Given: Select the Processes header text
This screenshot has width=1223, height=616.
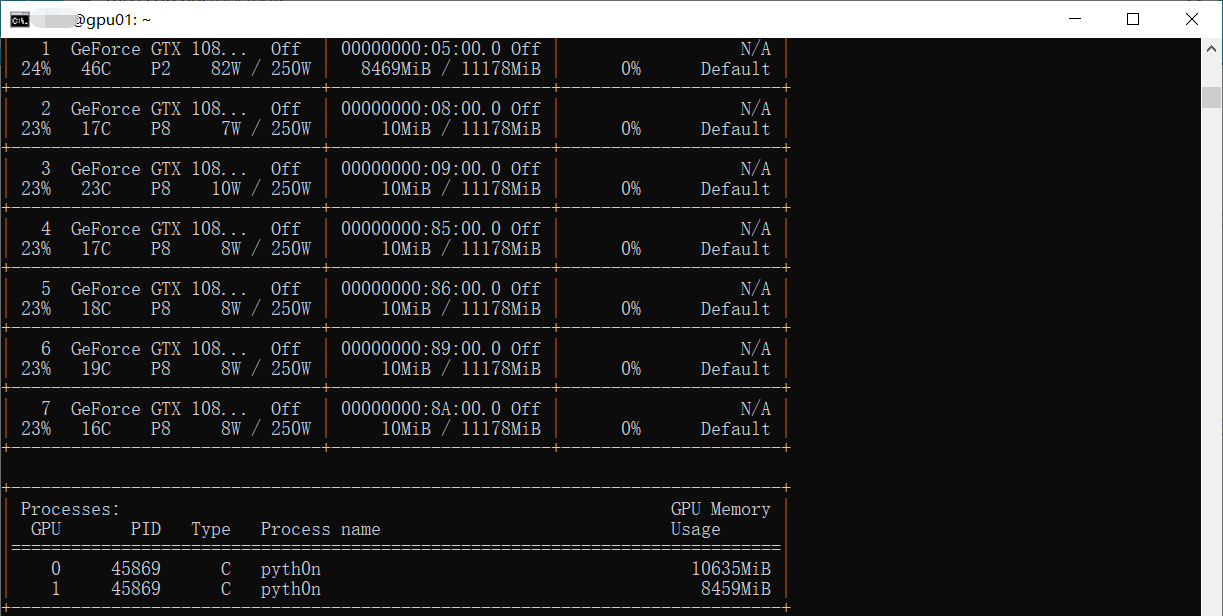Looking at the screenshot, I should click(x=68, y=508).
